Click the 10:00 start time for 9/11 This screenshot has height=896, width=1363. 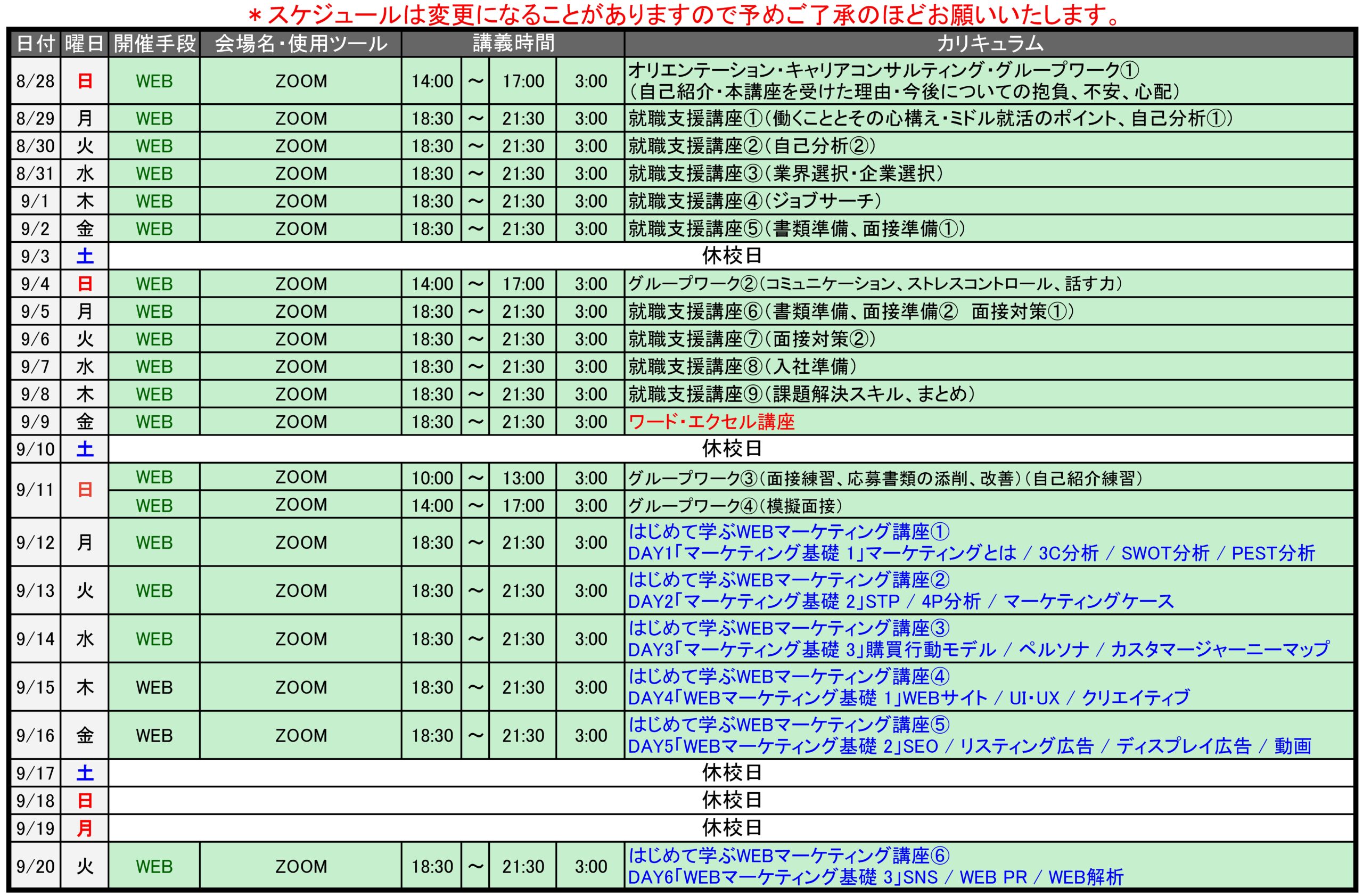432,477
